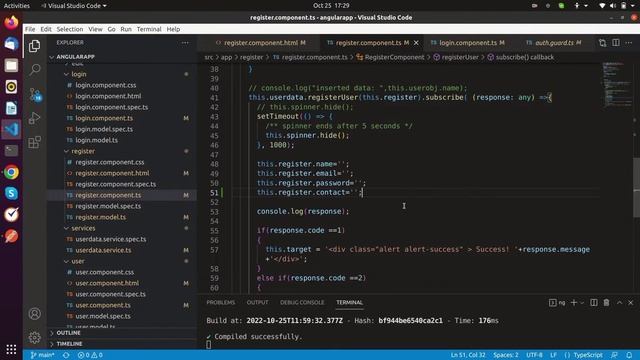This screenshot has width=640, height=360.
Task: Change the LF end of line sequence
Action: [553, 355]
